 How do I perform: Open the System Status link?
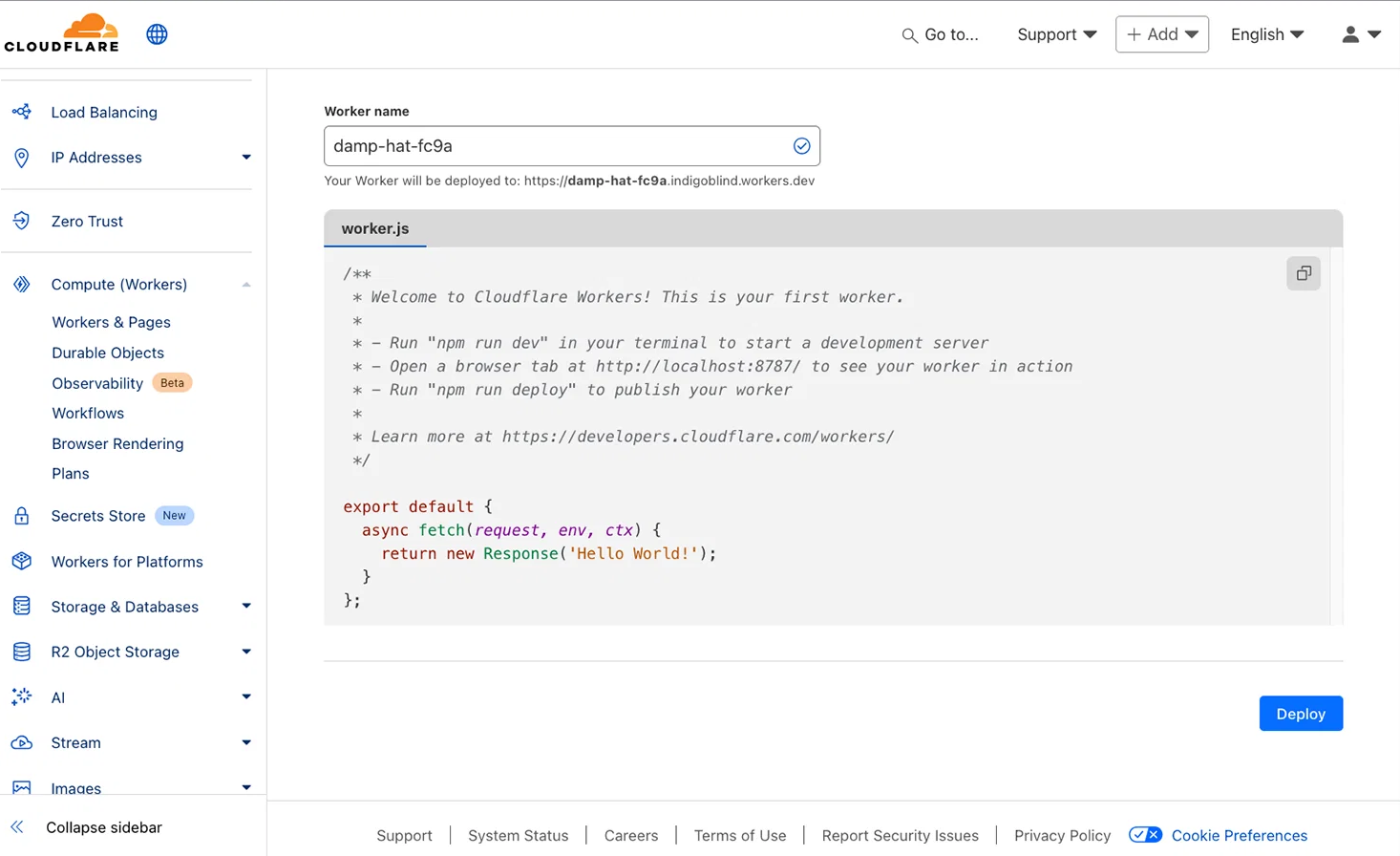[518, 835]
